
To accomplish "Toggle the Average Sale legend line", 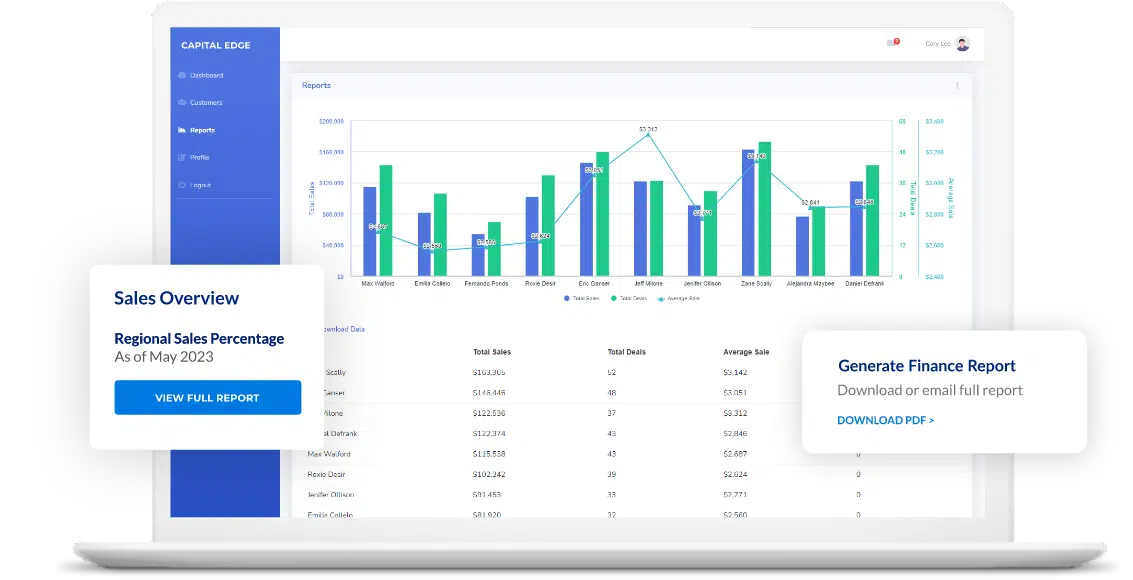I will [677, 298].
